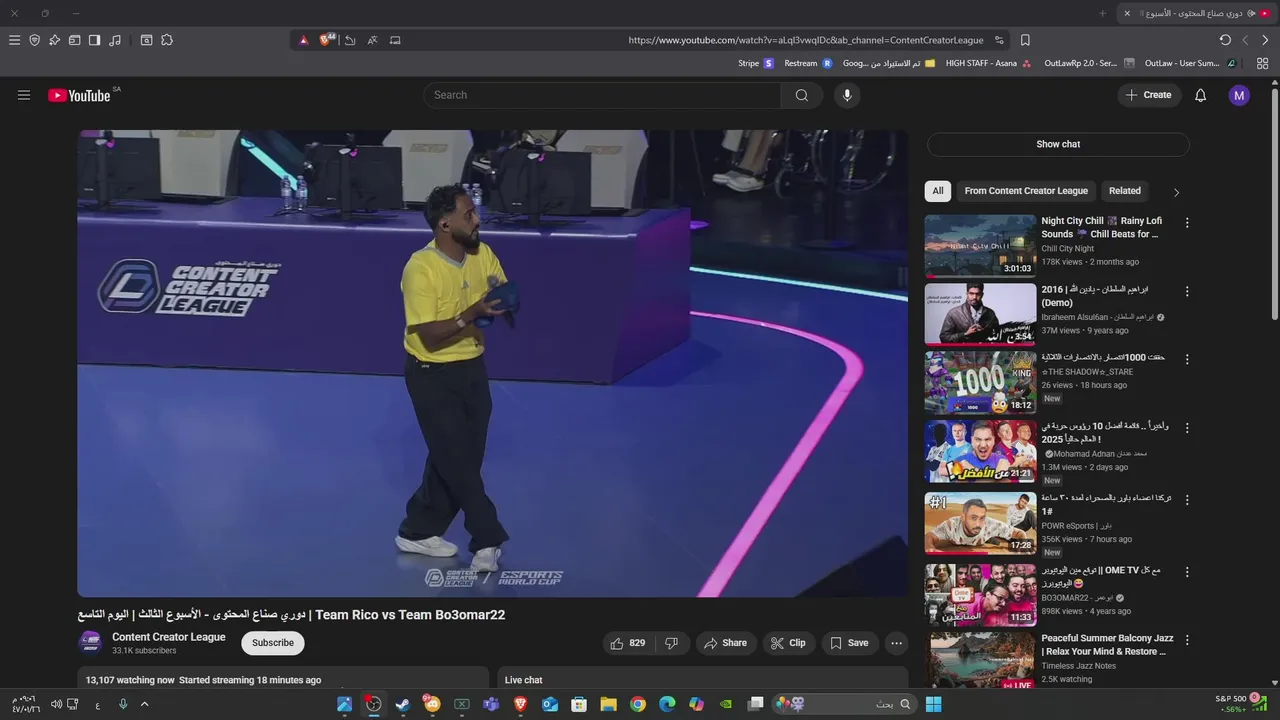Open options for THE SHADOW_STARE video
The width and height of the screenshot is (1280, 720).
[1187, 359]
